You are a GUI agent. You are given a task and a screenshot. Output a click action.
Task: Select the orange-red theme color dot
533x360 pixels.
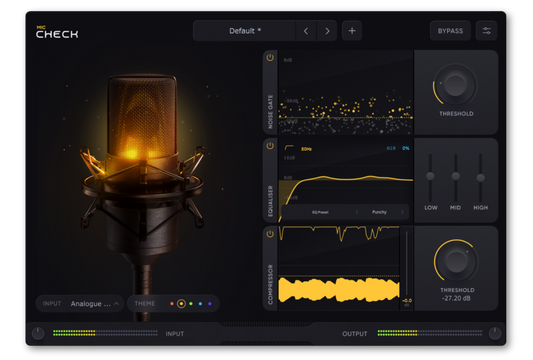pyautogui.click(x=172, y=304)
